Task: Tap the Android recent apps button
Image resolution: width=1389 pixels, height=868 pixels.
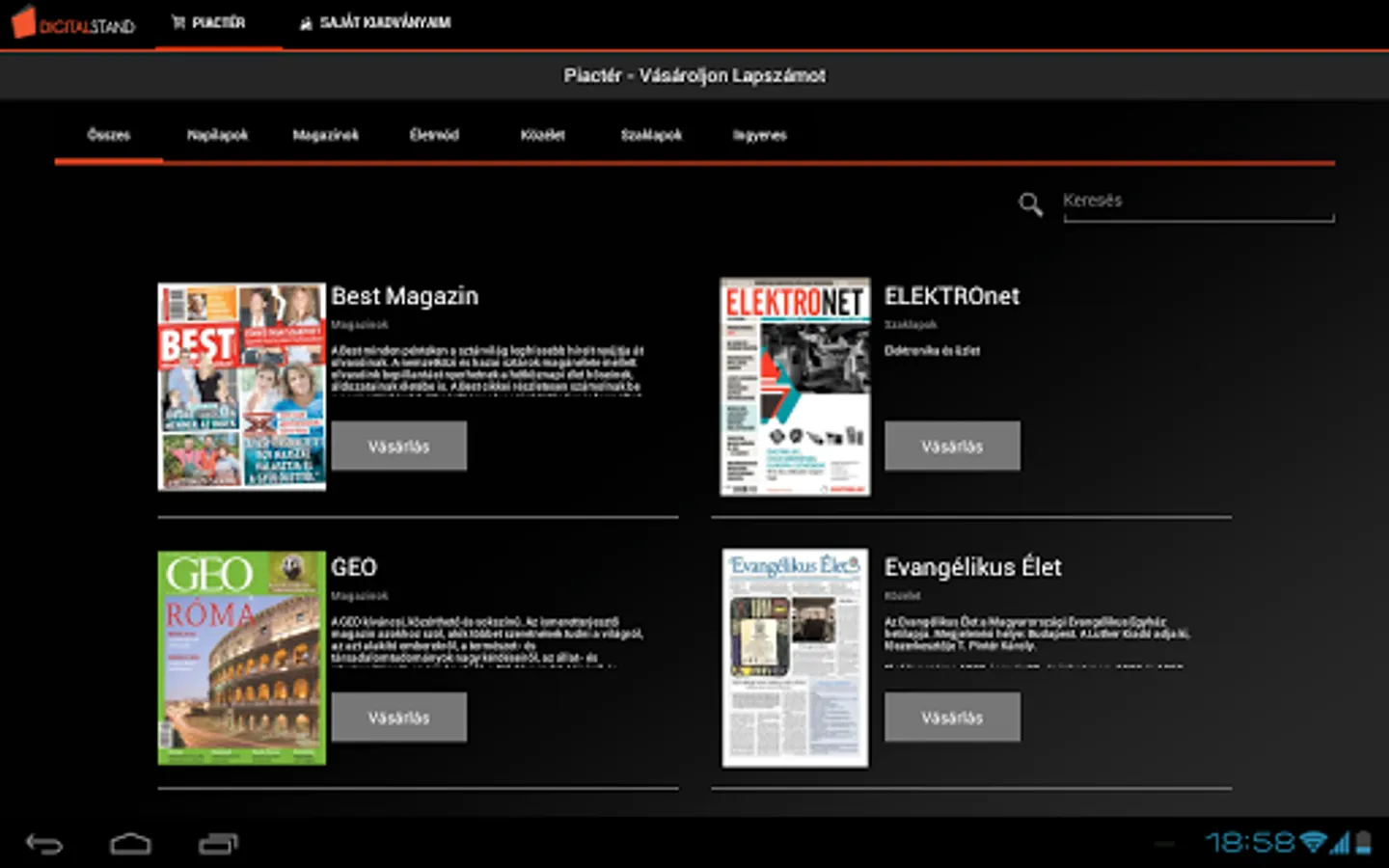Action: coord(218,844)
